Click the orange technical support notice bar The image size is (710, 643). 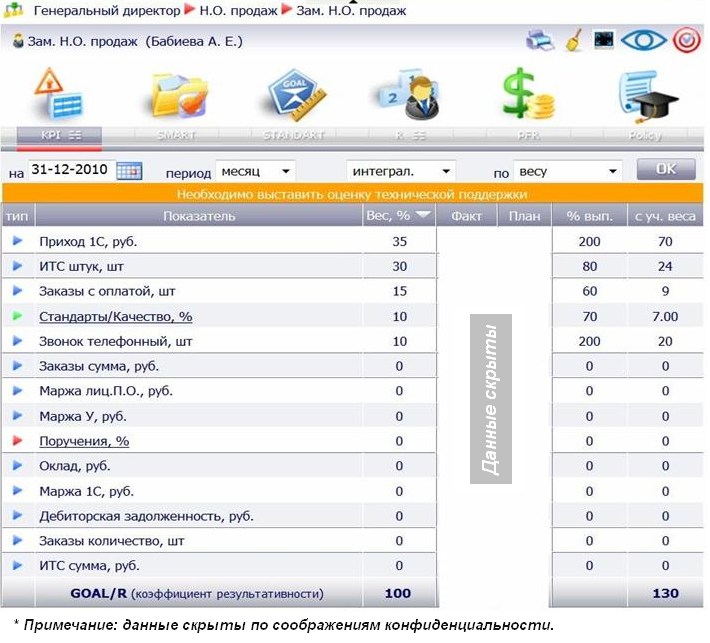click(x=352, y=194)
